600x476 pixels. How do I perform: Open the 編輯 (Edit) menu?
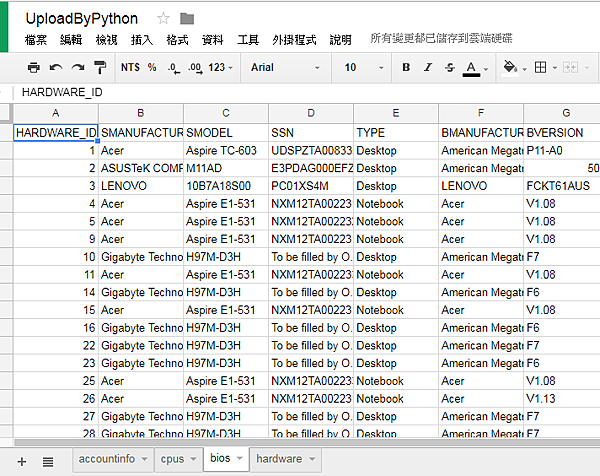(x=71, y=40)
